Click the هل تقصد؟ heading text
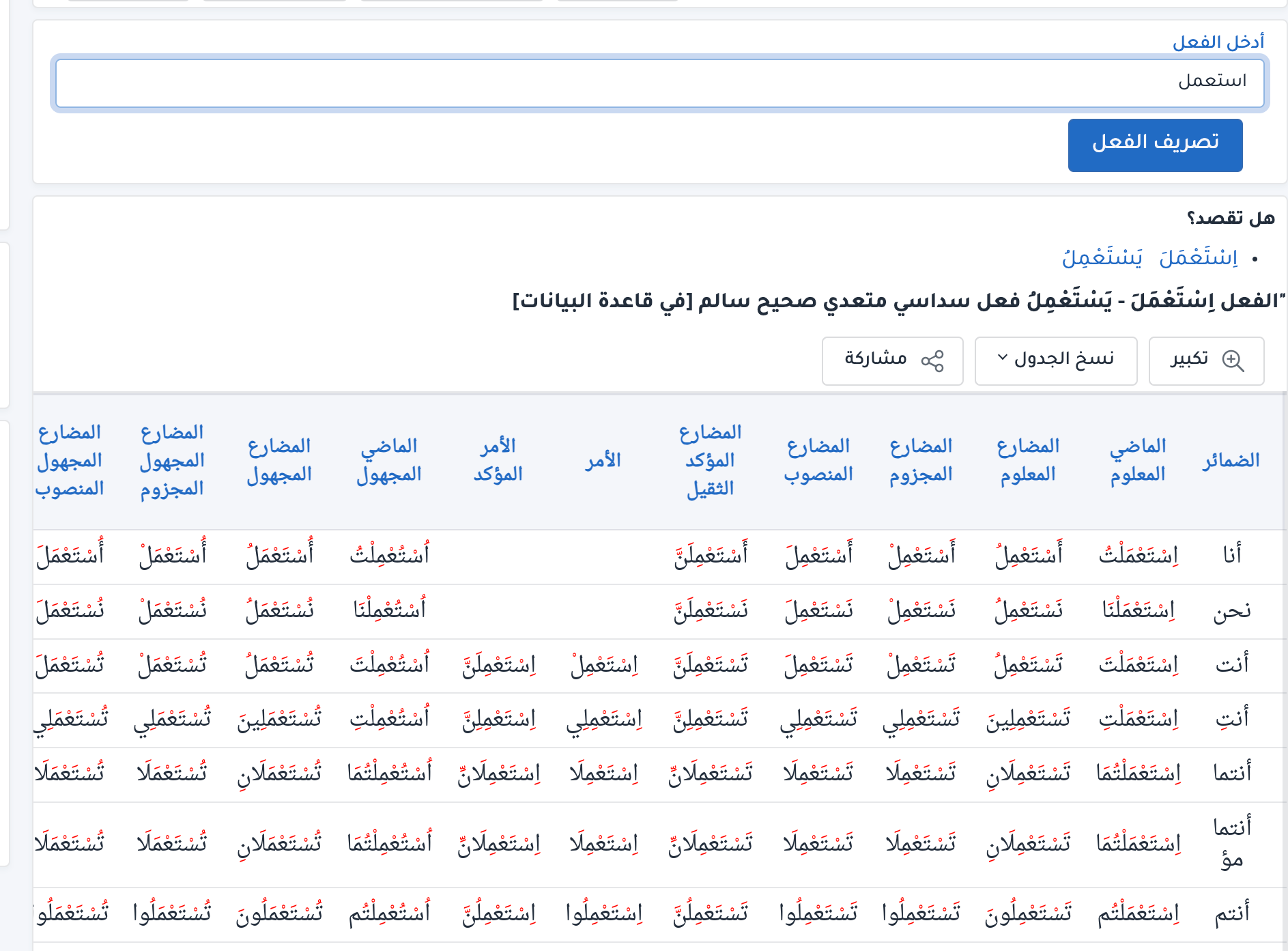This screenshot has height=951, width=1288. point(1231,218)
